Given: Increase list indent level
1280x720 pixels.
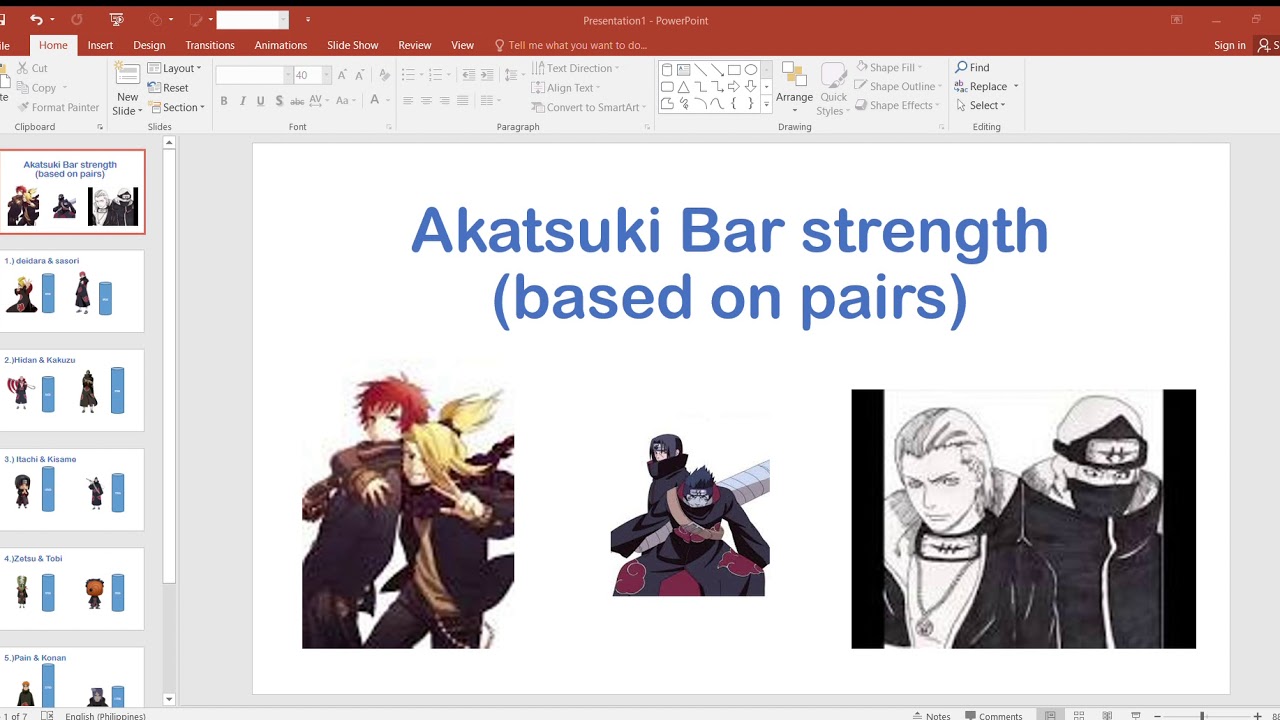Looking at the screenshot, I should [x=487, y=75].
